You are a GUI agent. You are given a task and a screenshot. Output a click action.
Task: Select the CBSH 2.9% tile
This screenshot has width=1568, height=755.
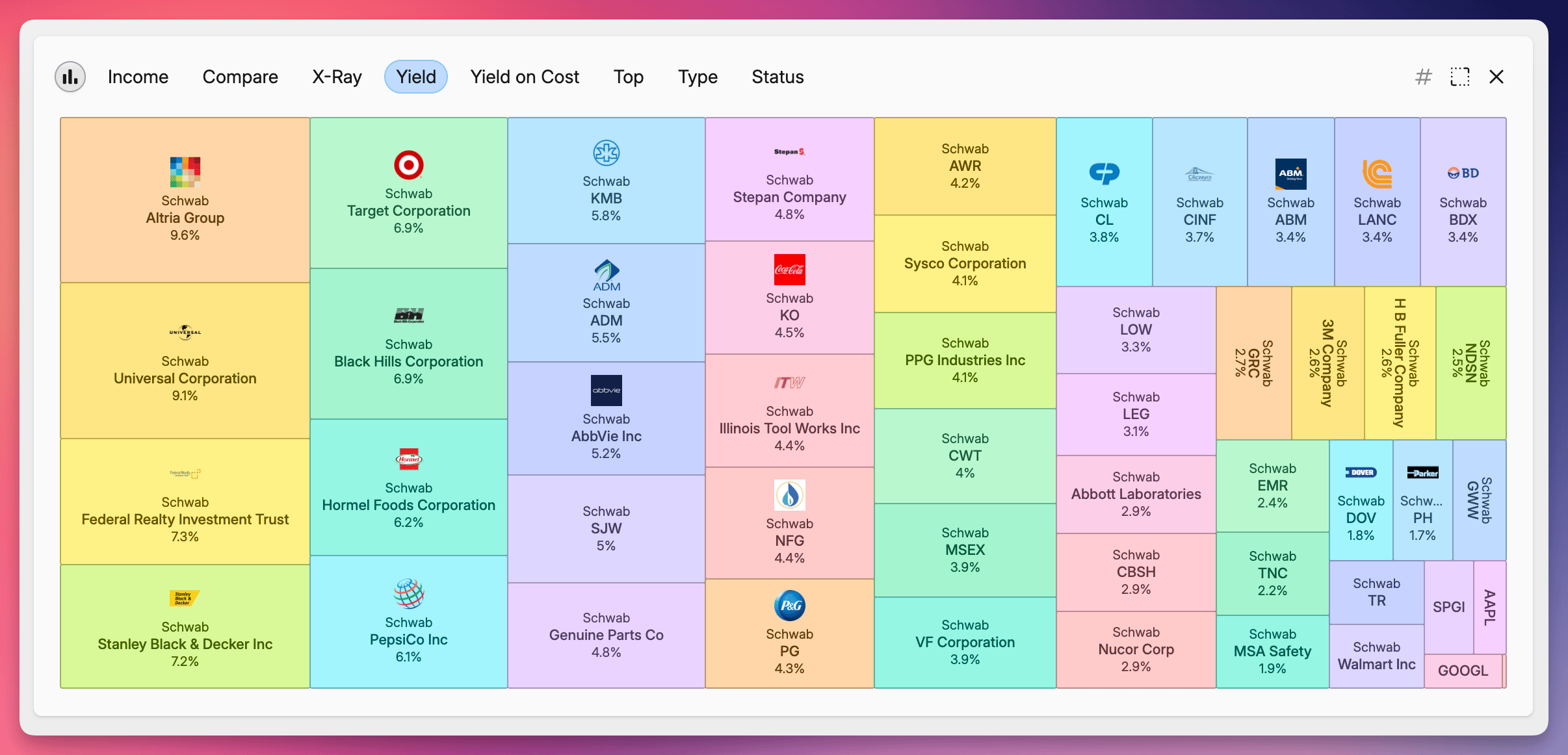[x=1136, y=572]
